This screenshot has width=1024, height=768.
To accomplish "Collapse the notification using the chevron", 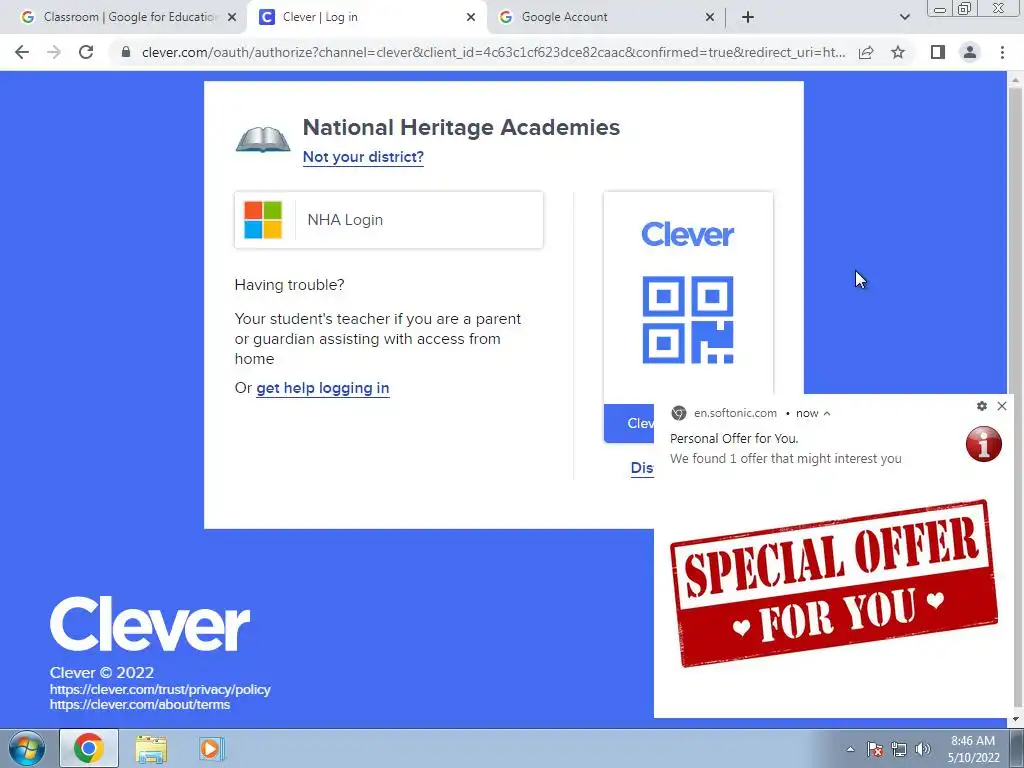I will pos(827,413).
